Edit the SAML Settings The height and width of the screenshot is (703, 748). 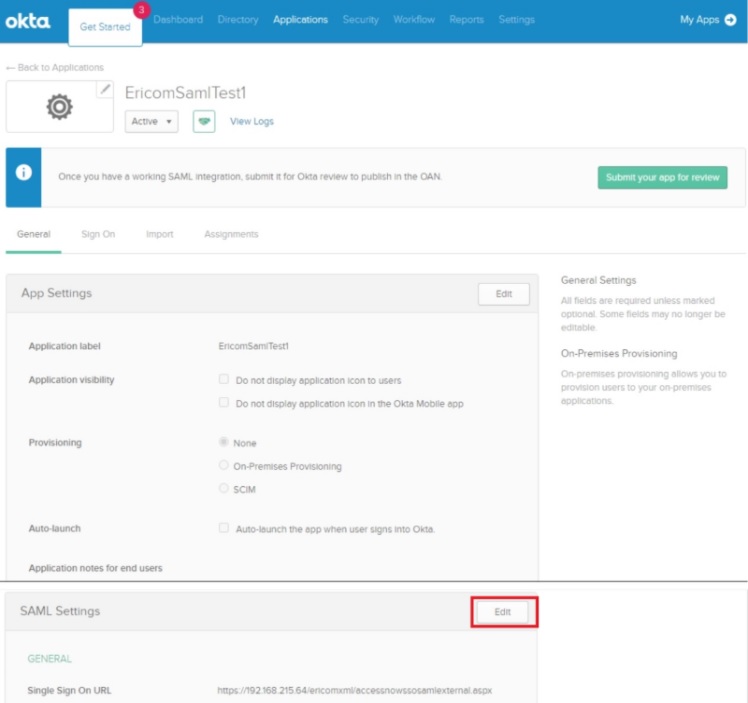[x=503, y=612]
